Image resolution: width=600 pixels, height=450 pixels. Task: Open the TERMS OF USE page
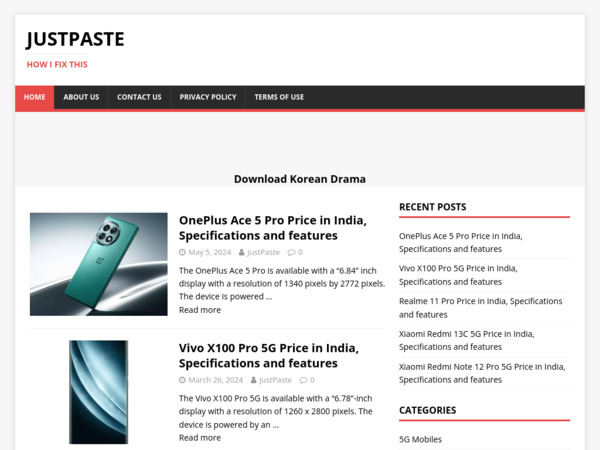[x=279, y=97]
